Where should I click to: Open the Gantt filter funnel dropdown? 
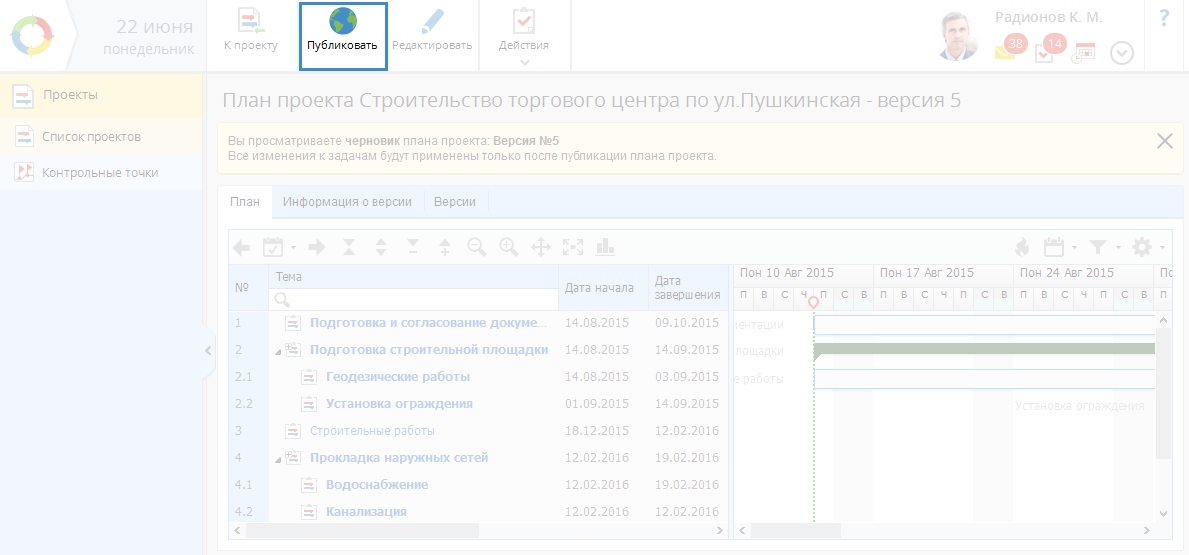(1102, 247)
